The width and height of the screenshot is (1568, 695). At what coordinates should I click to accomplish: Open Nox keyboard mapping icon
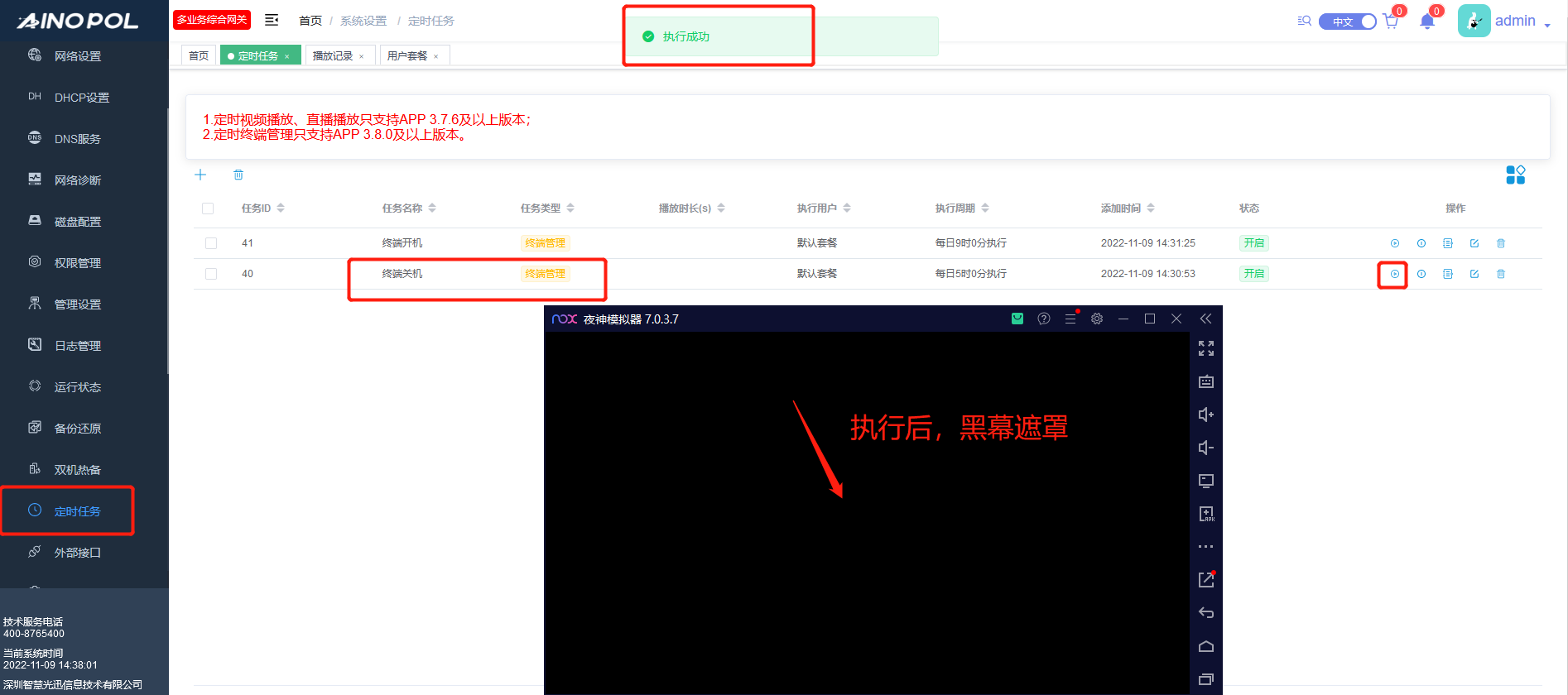click(x=1206, y=381)
